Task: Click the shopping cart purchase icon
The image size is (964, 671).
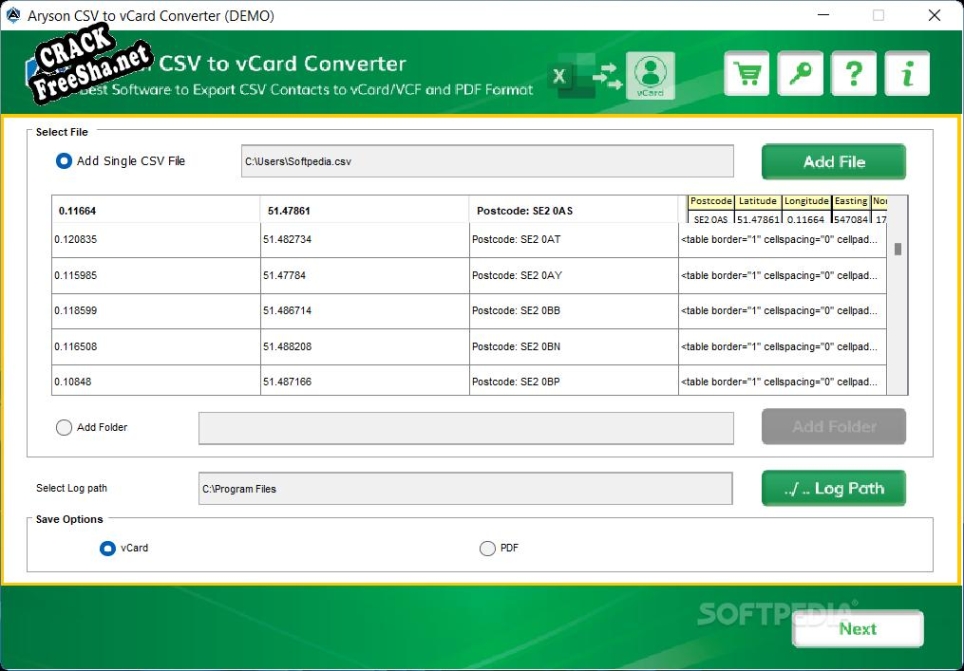Action: pyautogui.click(x=746, y=74)
